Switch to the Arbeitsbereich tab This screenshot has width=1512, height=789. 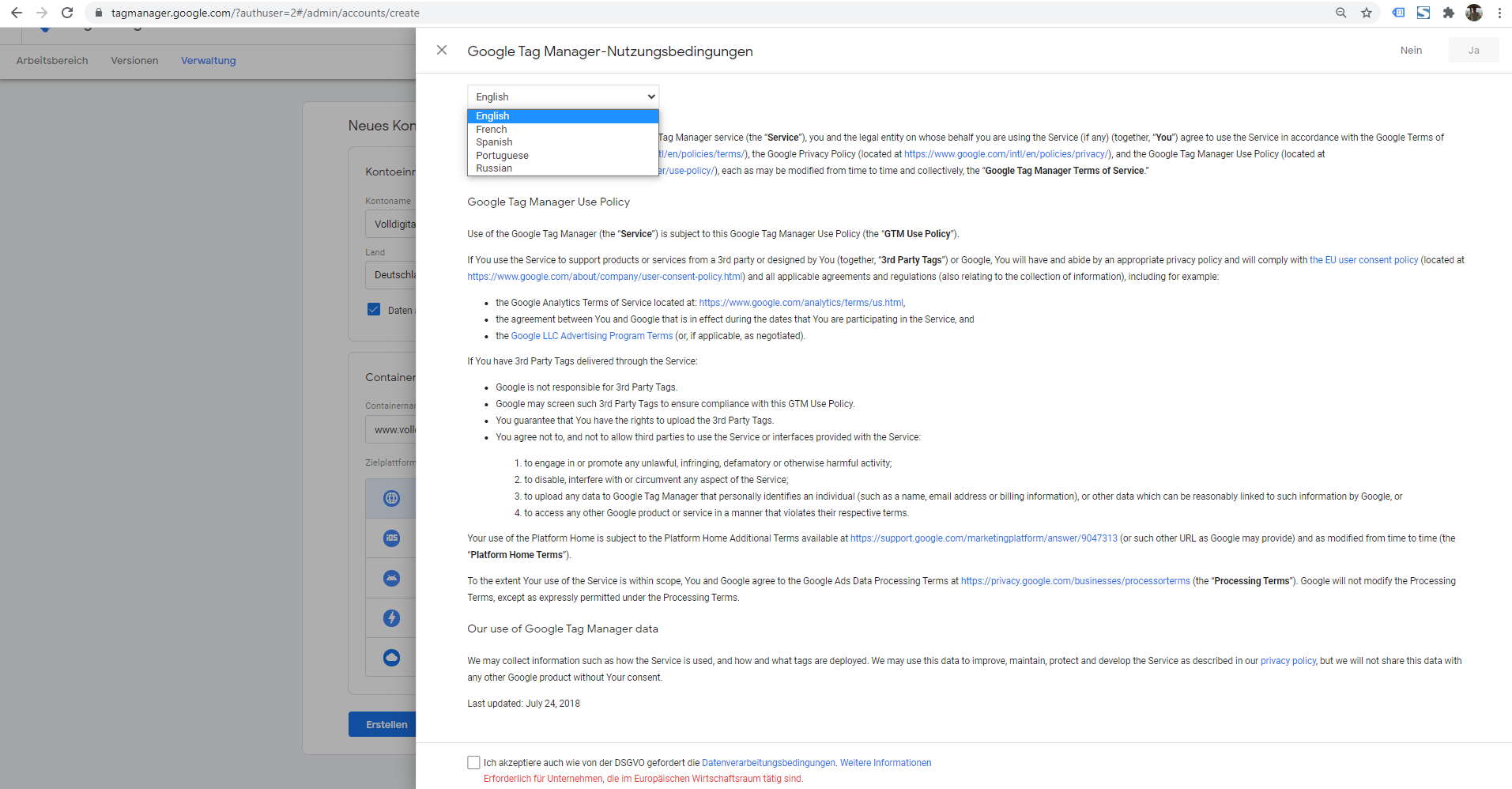click(x=52, y=60)
